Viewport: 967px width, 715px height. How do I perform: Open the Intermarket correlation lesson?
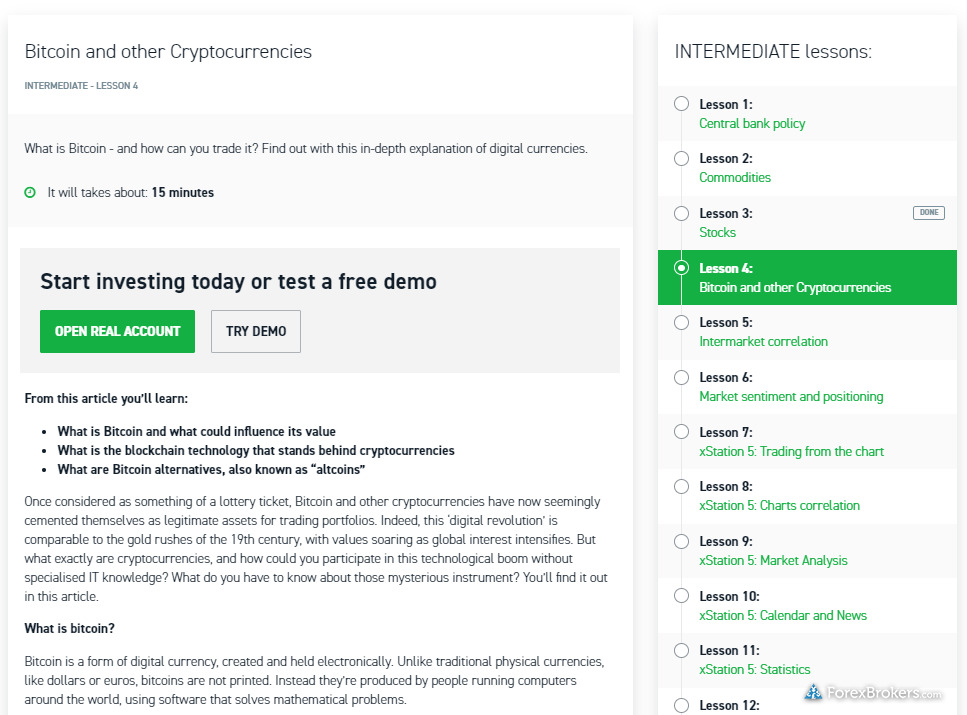point(763,342)
